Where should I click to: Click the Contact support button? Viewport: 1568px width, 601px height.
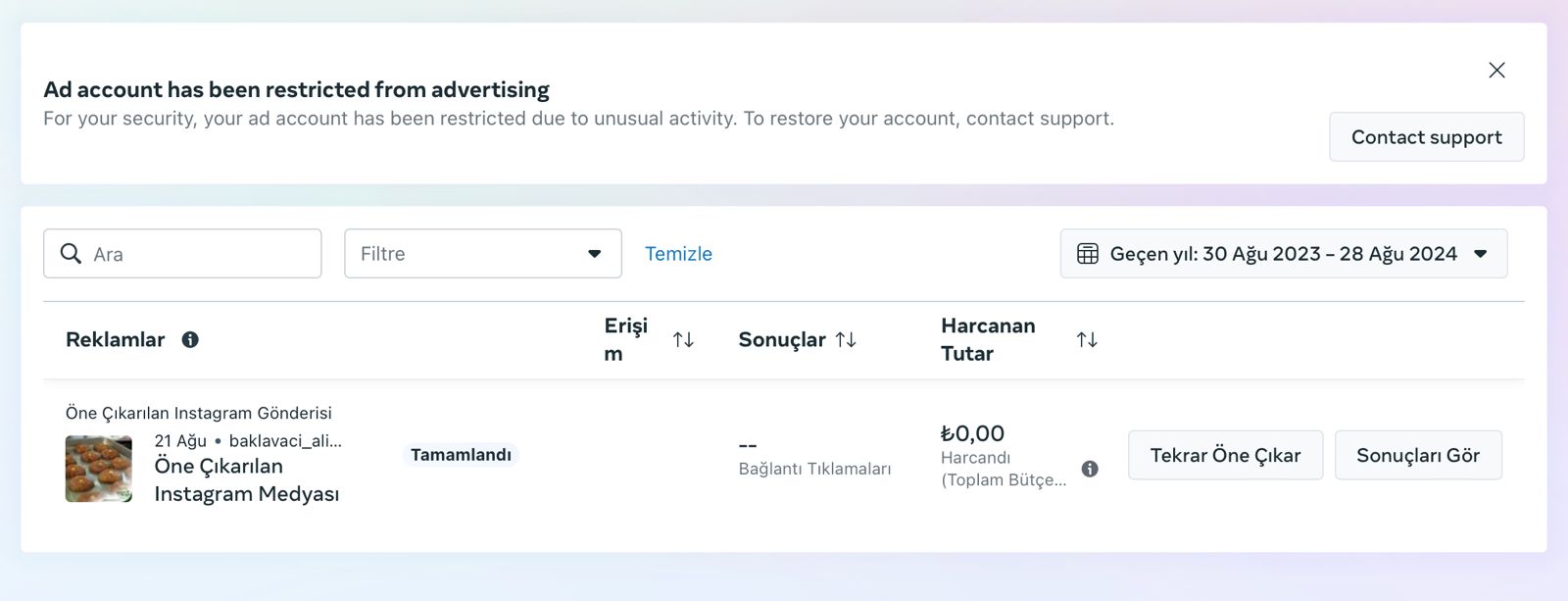1426,137
